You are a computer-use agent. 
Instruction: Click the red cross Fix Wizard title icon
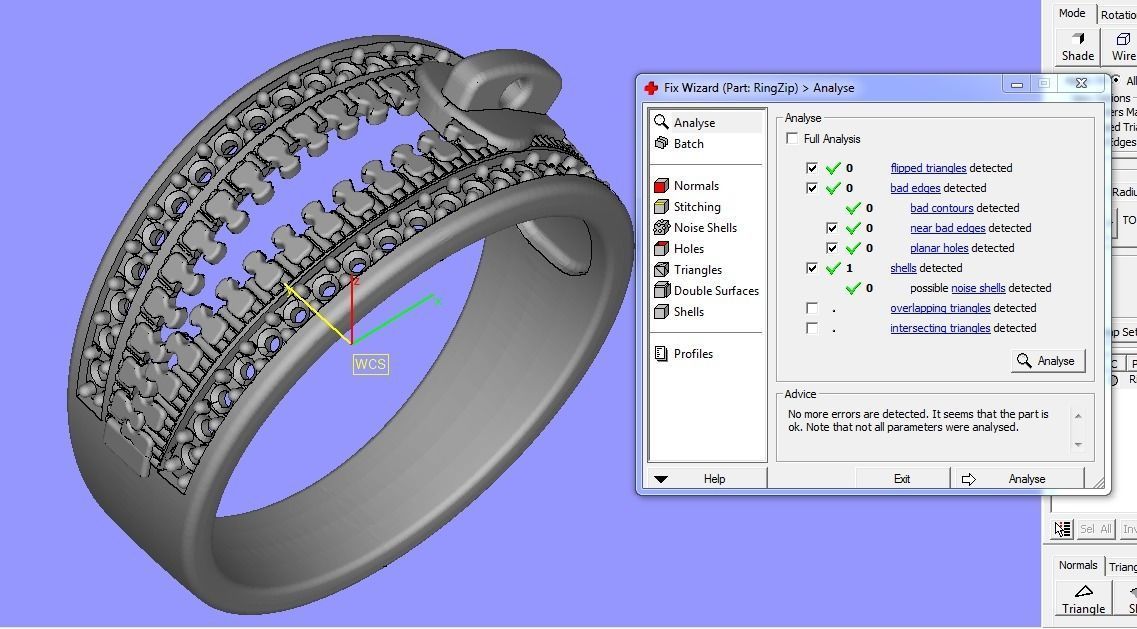pyautogui.click(x=650, y=88)
